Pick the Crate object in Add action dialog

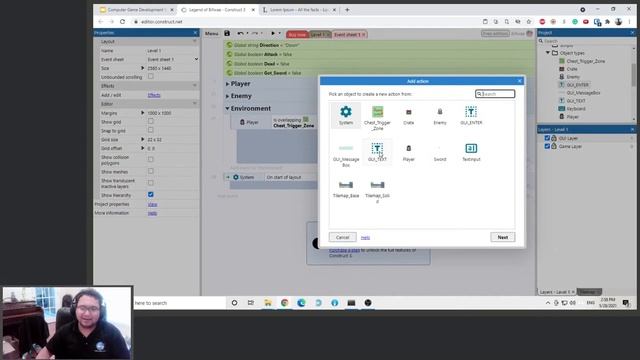409,115
